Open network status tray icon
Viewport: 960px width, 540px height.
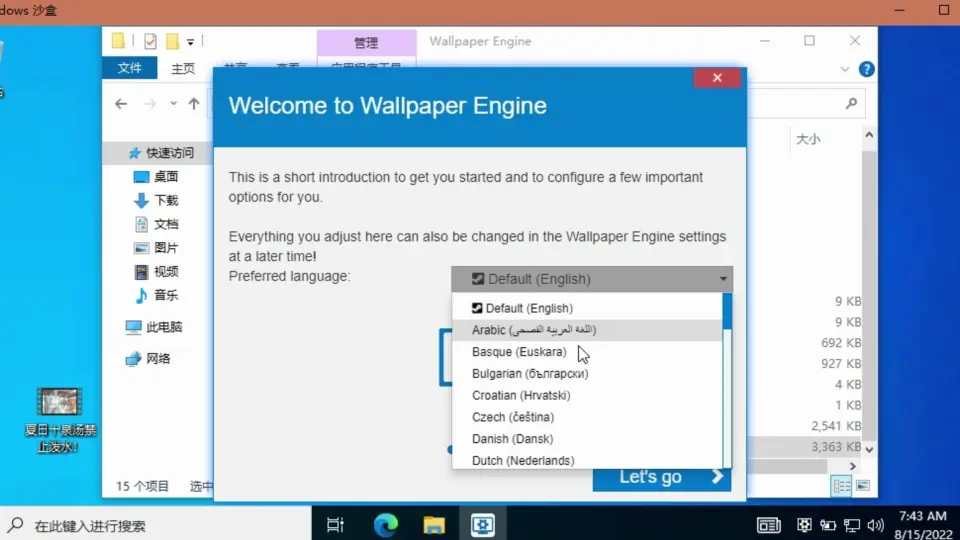(x=852, y=525)
